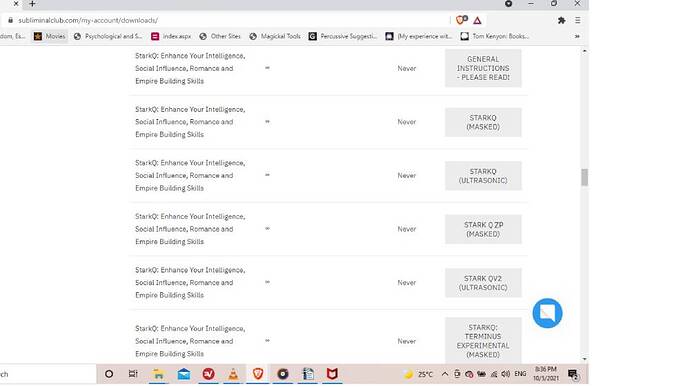Open VLC media player from taskbar
This screenshot has width=690, height=387.
[233, 374]
